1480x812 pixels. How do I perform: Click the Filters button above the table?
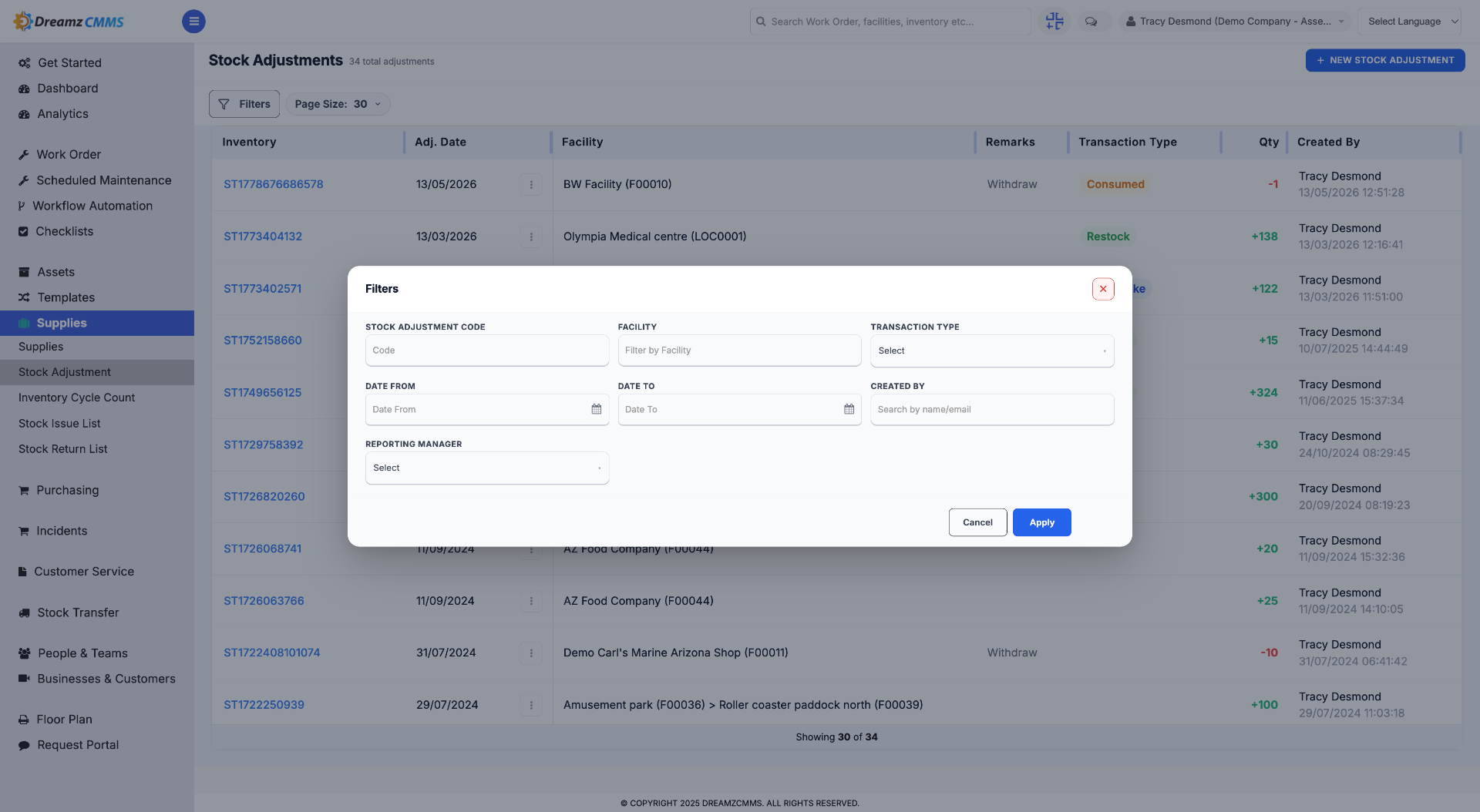244,104
